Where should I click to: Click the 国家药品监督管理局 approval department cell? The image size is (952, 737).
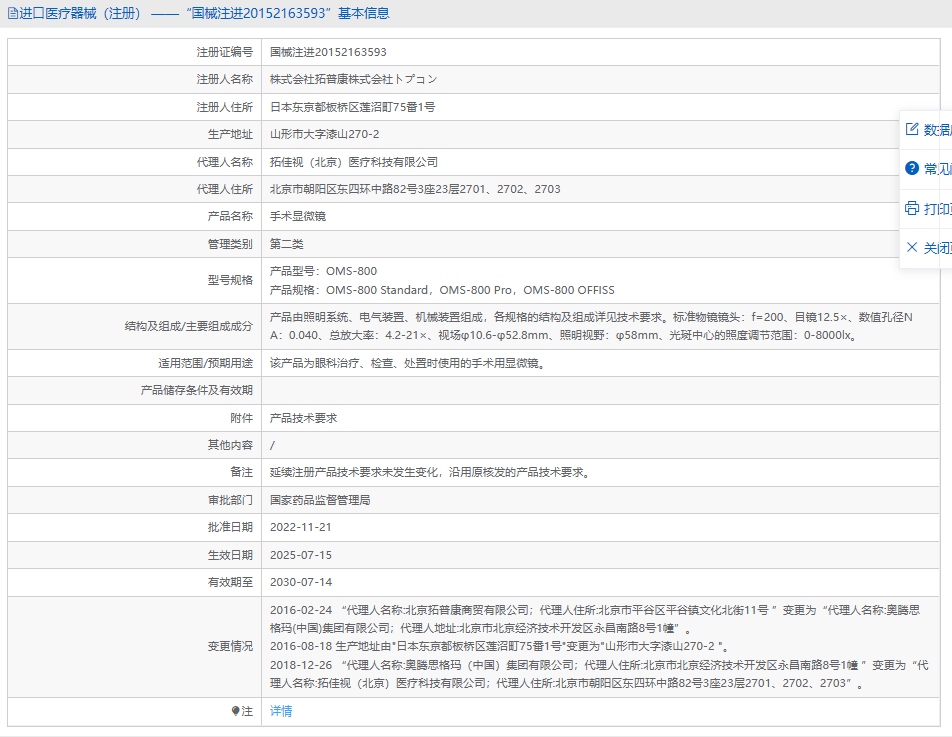[x=320, y=500]
